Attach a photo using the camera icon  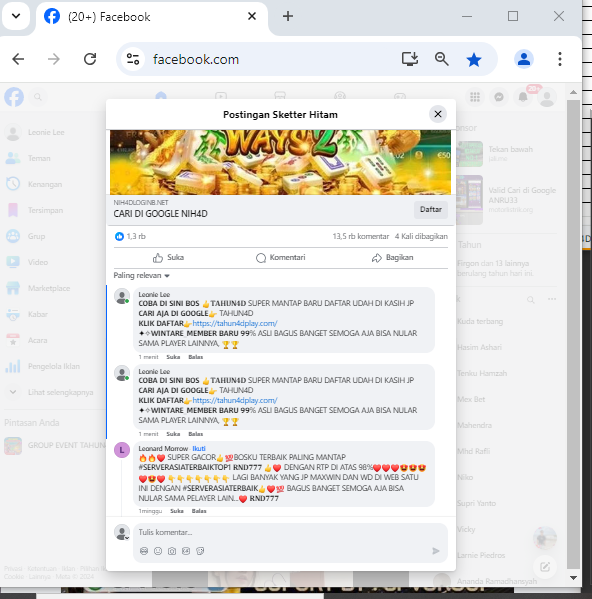172,551
